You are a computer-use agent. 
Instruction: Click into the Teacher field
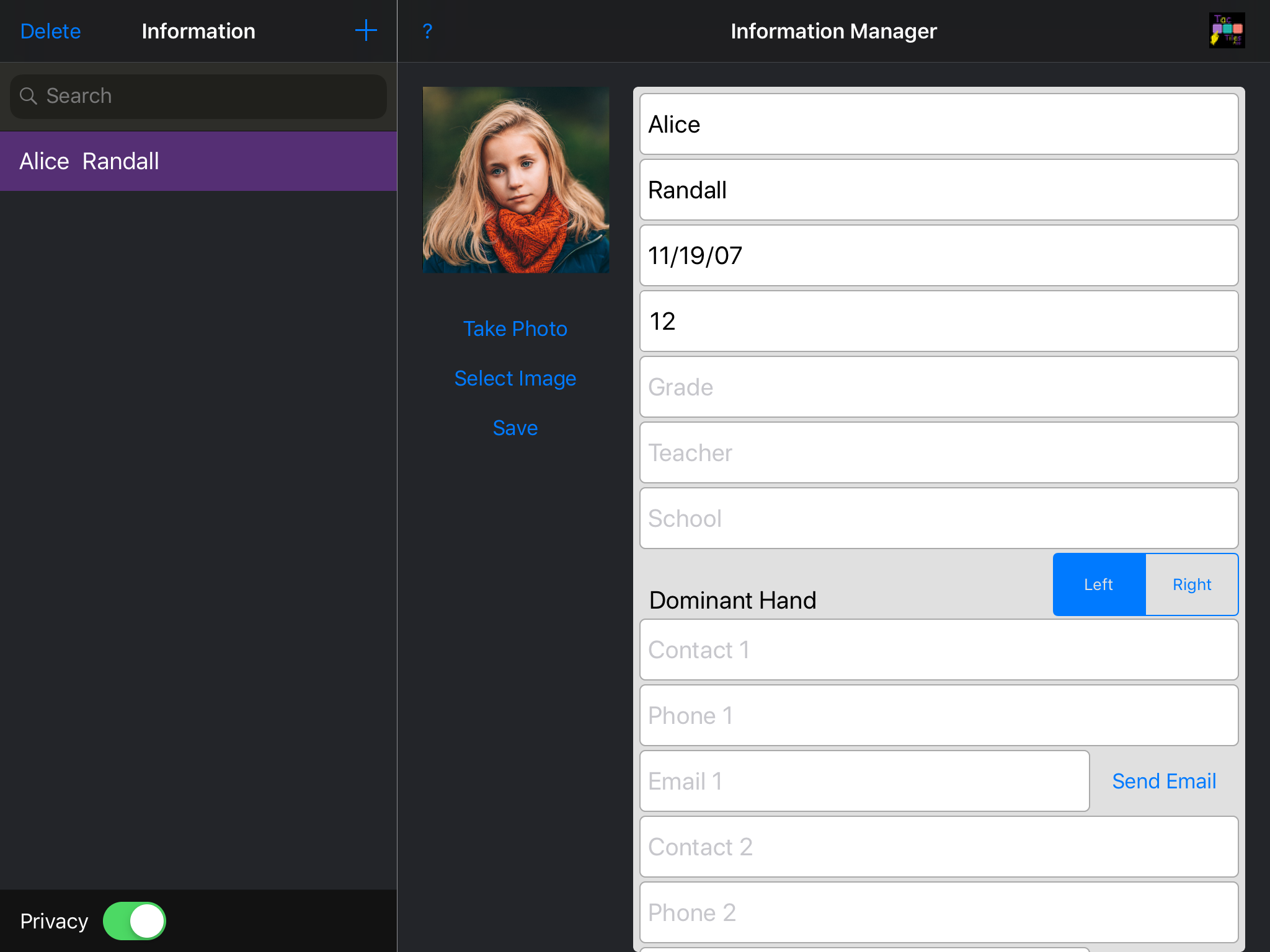tap(938, 453)
